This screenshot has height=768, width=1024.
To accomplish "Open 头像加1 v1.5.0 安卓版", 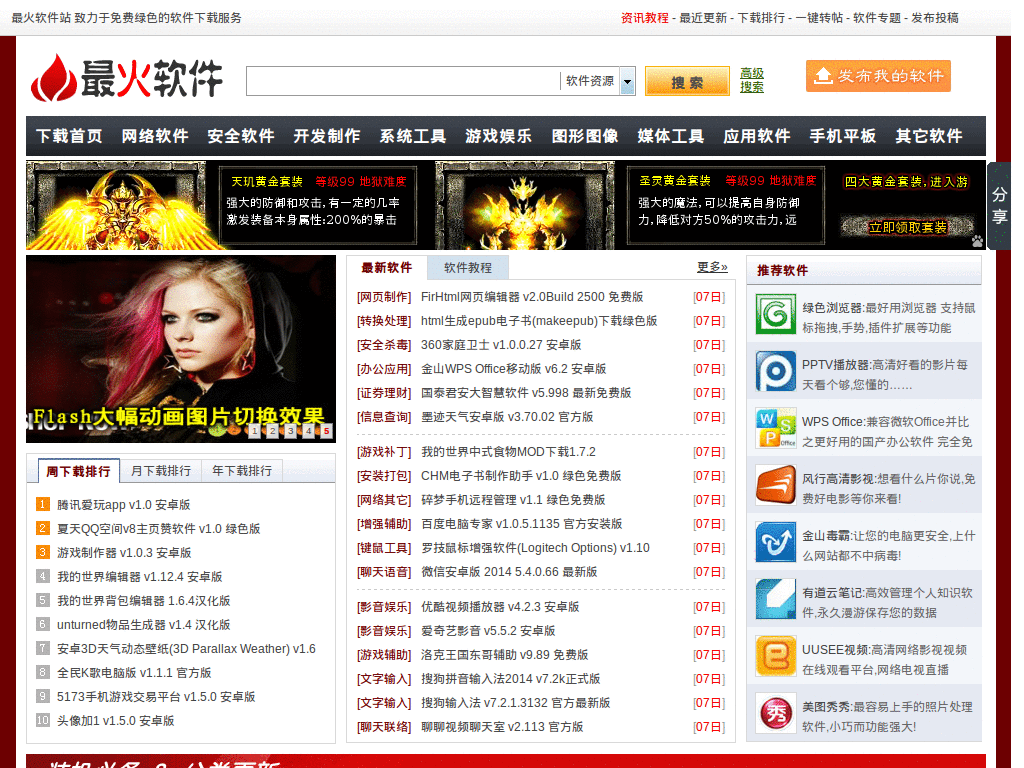I will coord(116,721).
